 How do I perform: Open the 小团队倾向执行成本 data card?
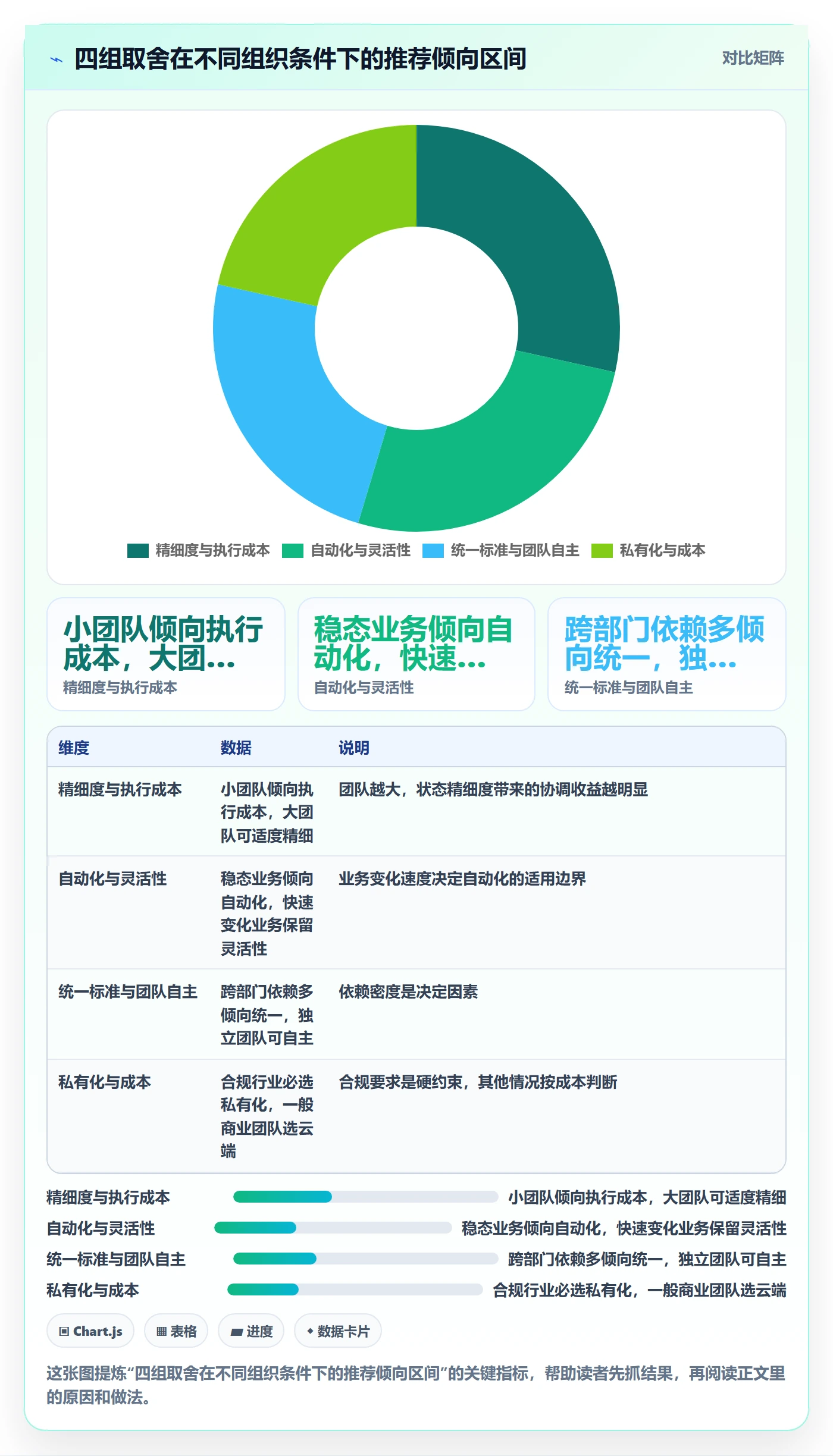pos(166,654)
